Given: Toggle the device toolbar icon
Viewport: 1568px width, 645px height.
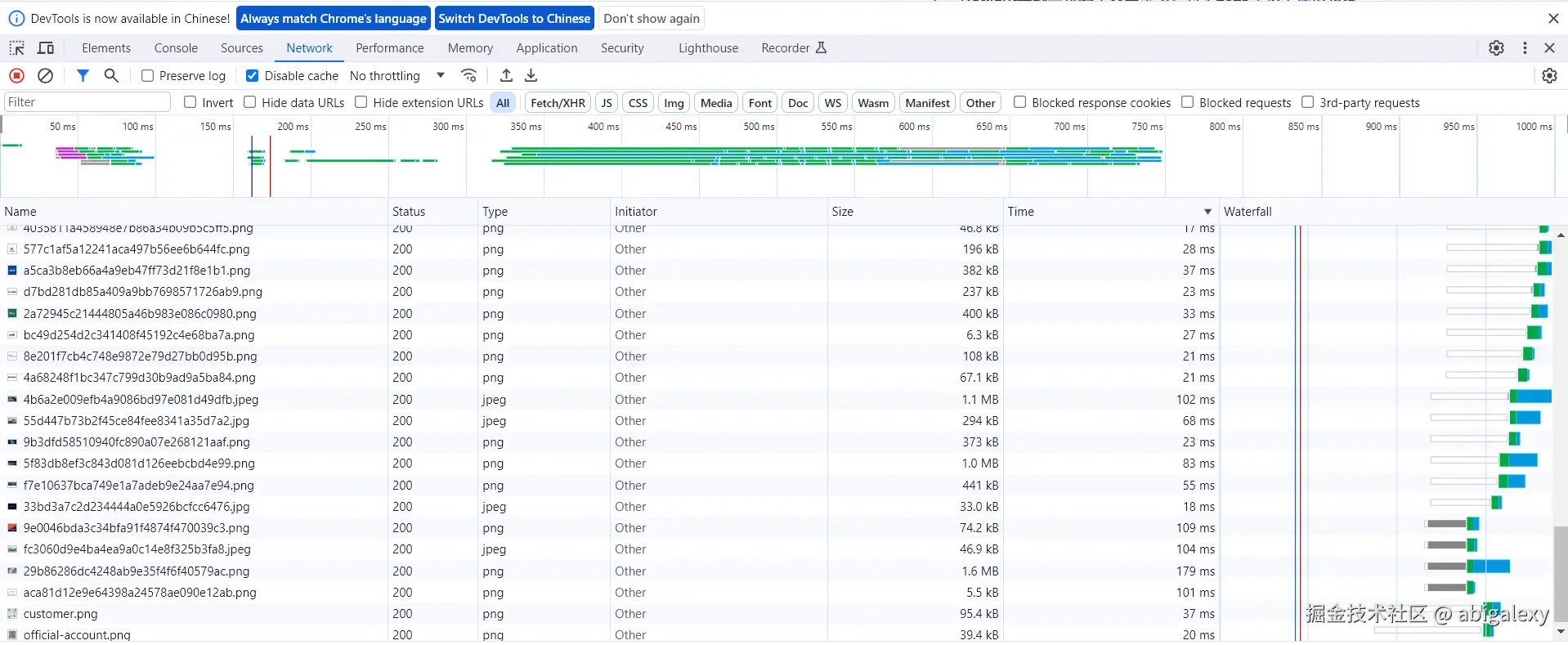Looking at the screenshot, I should pos(46,48).
